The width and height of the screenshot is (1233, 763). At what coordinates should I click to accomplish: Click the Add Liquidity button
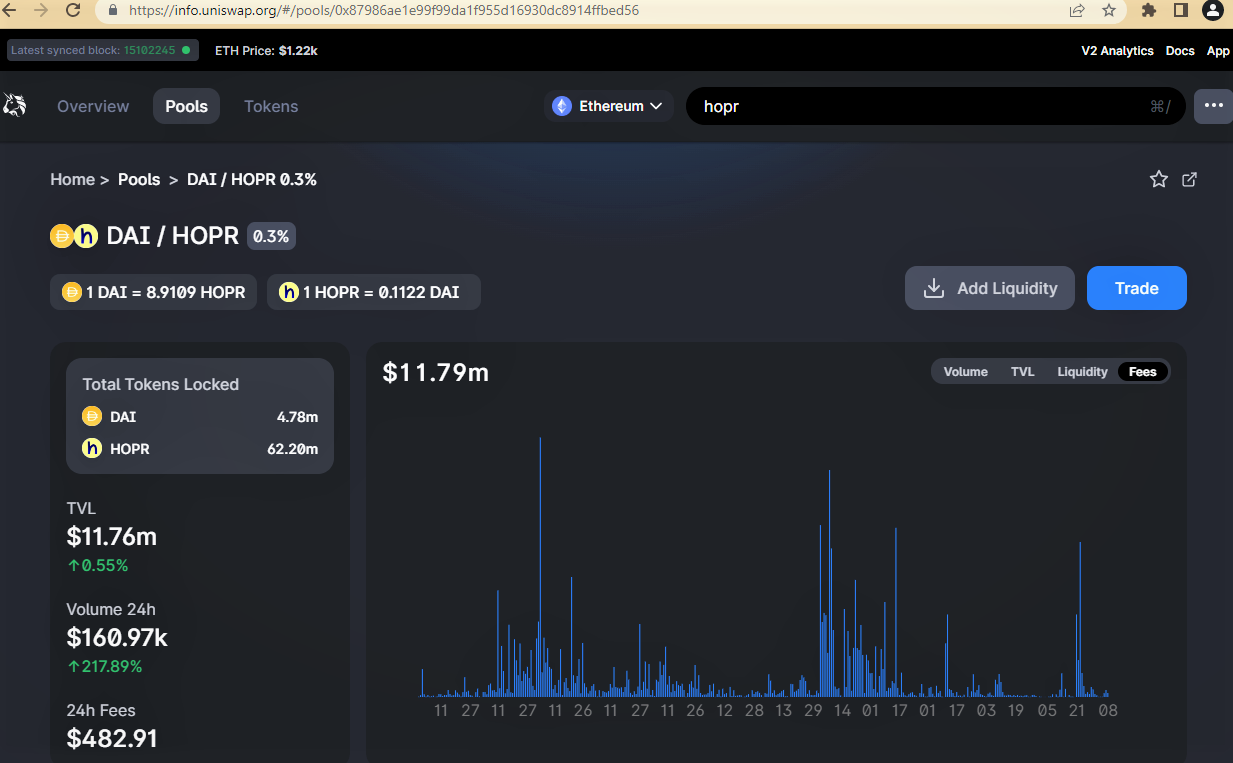click(x=990, y=288)
